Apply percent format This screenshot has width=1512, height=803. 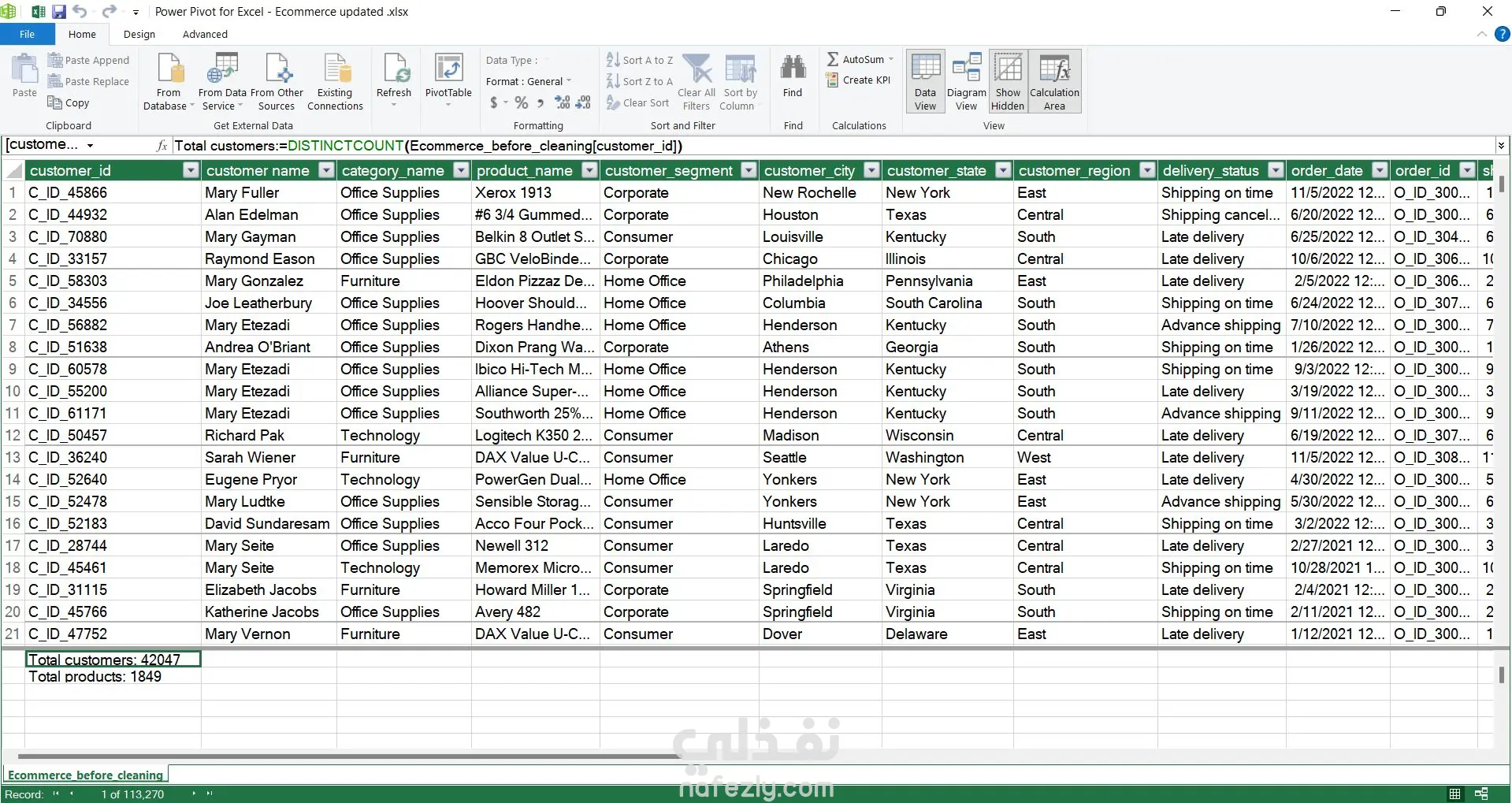click(x=522, y=102)
